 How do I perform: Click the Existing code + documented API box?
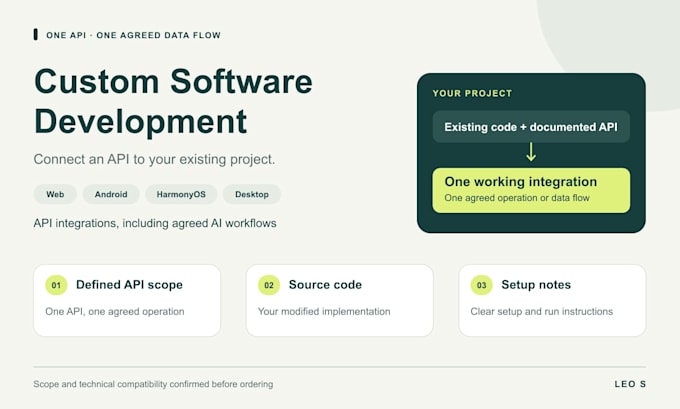coord(531,127)
